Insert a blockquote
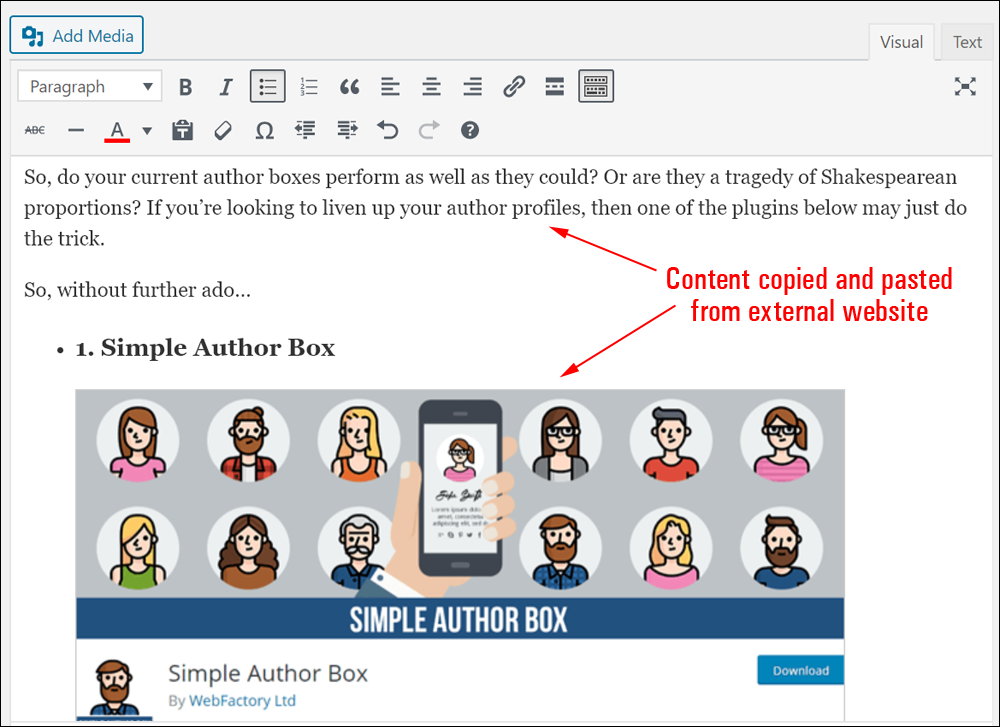Image resolution: width=1000 pixels, height=727 pixels. pos(349,86)
